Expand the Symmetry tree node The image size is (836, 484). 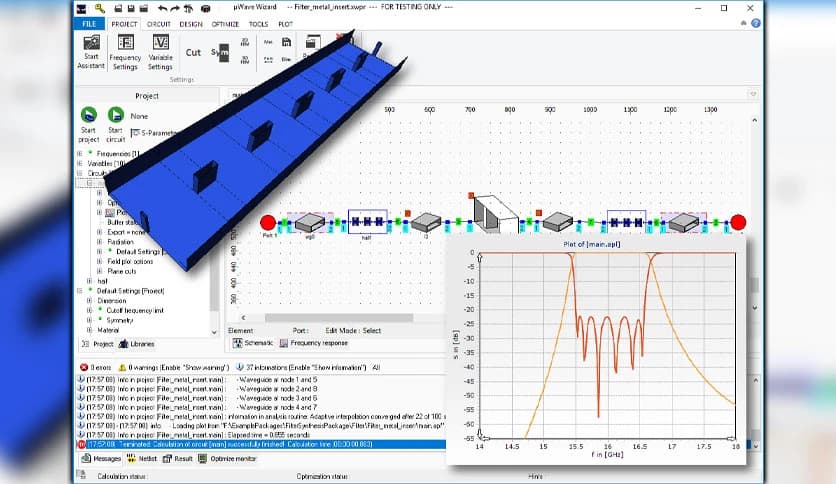[89, 320]
